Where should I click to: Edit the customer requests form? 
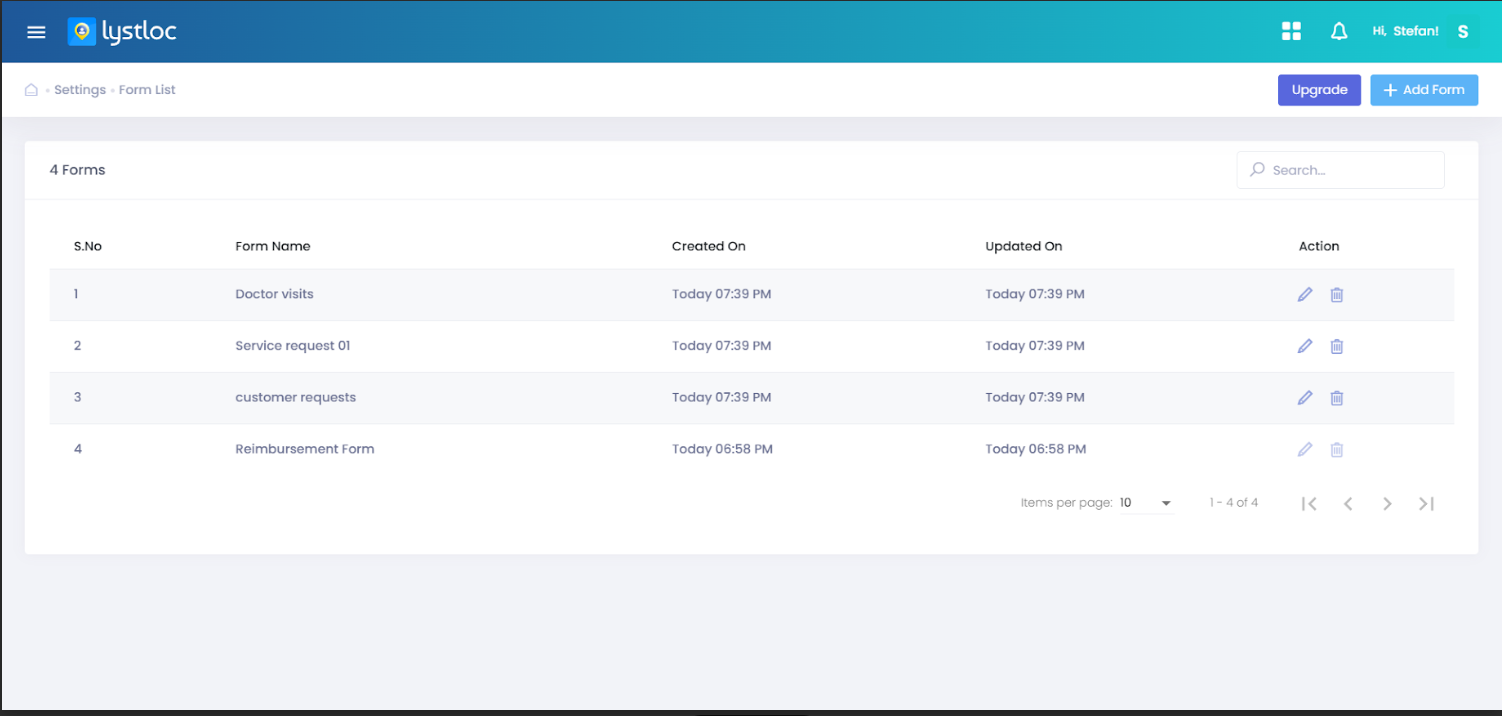tap(1304, 398)
